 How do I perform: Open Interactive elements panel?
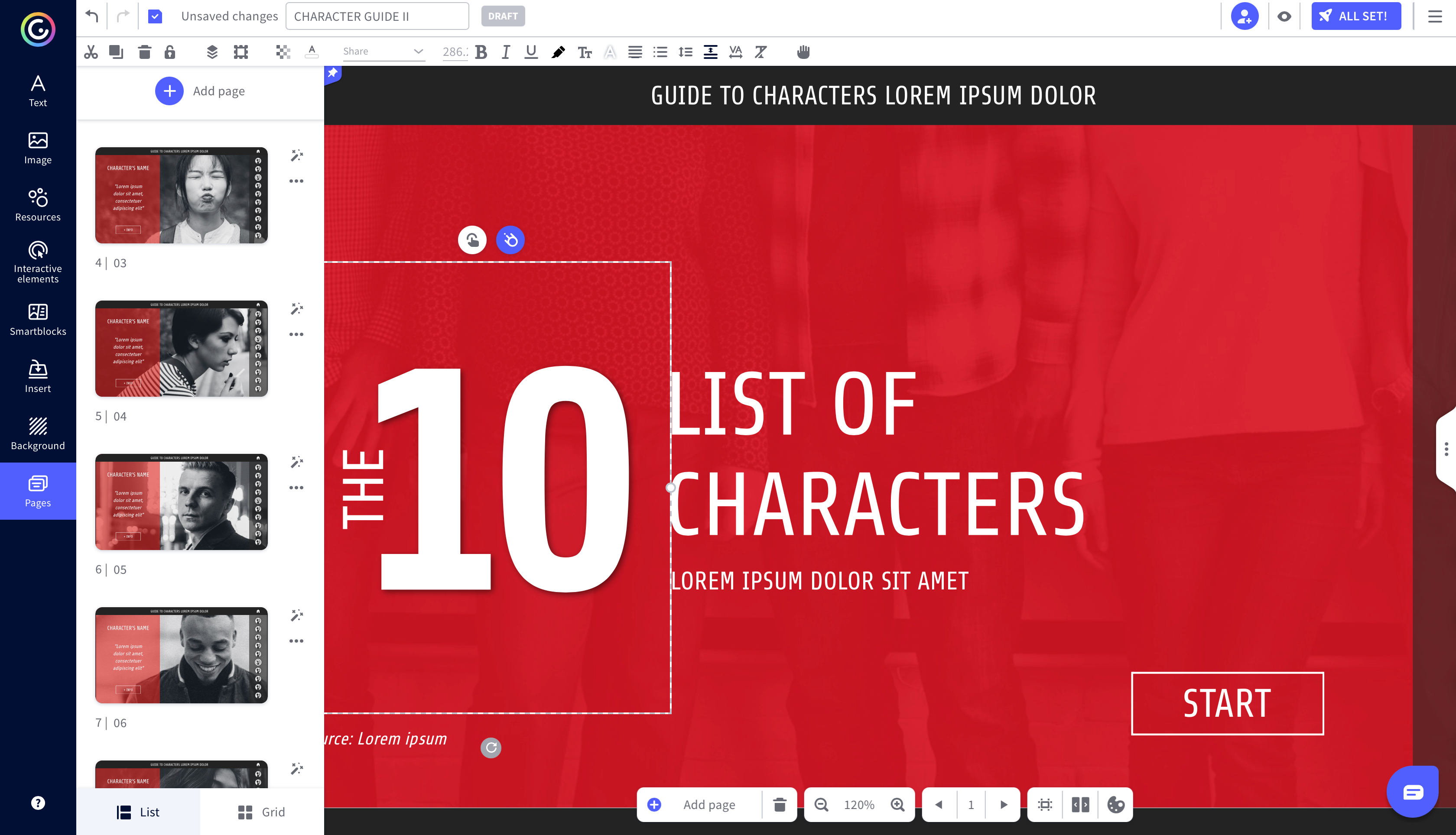38,262
